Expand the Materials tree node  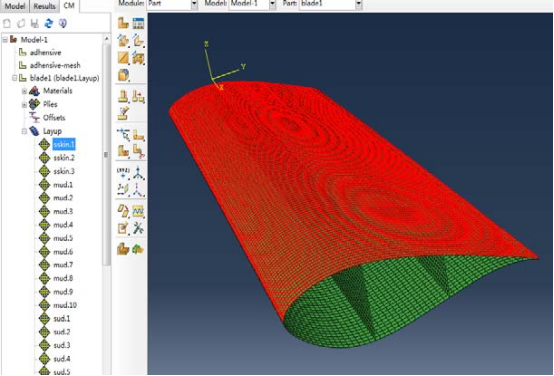click(x=24, y=91)
